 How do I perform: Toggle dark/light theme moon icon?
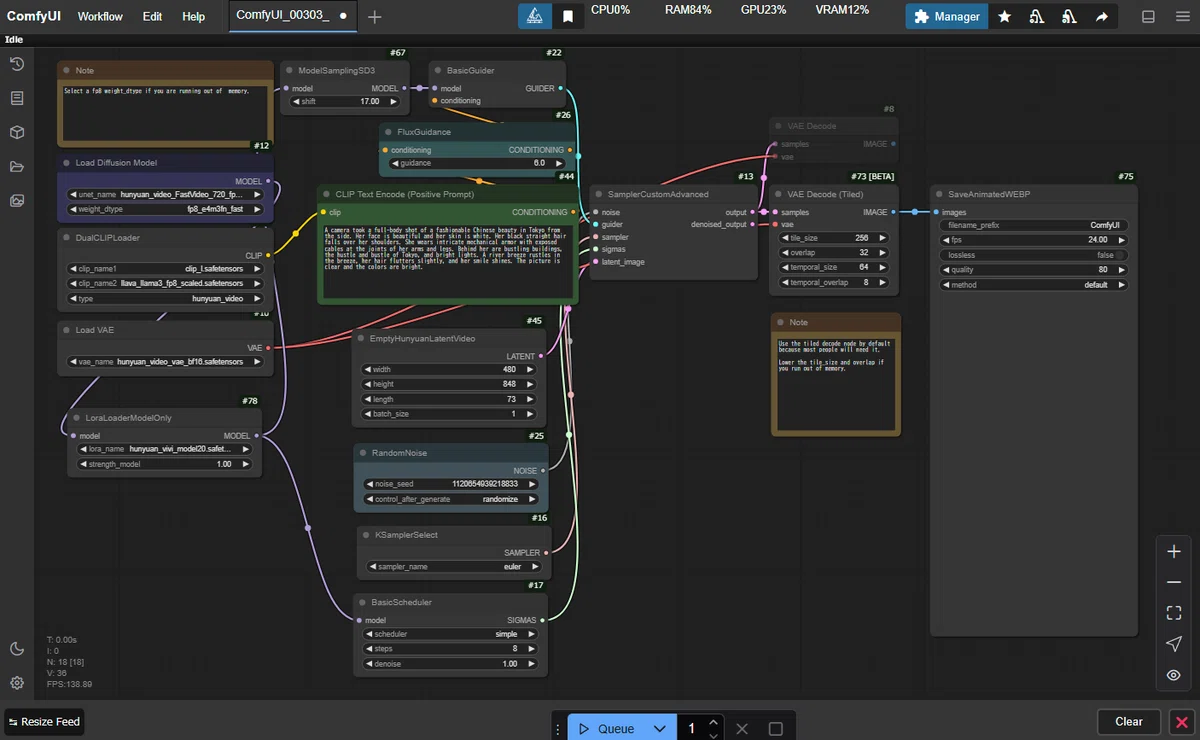(16, 649)
